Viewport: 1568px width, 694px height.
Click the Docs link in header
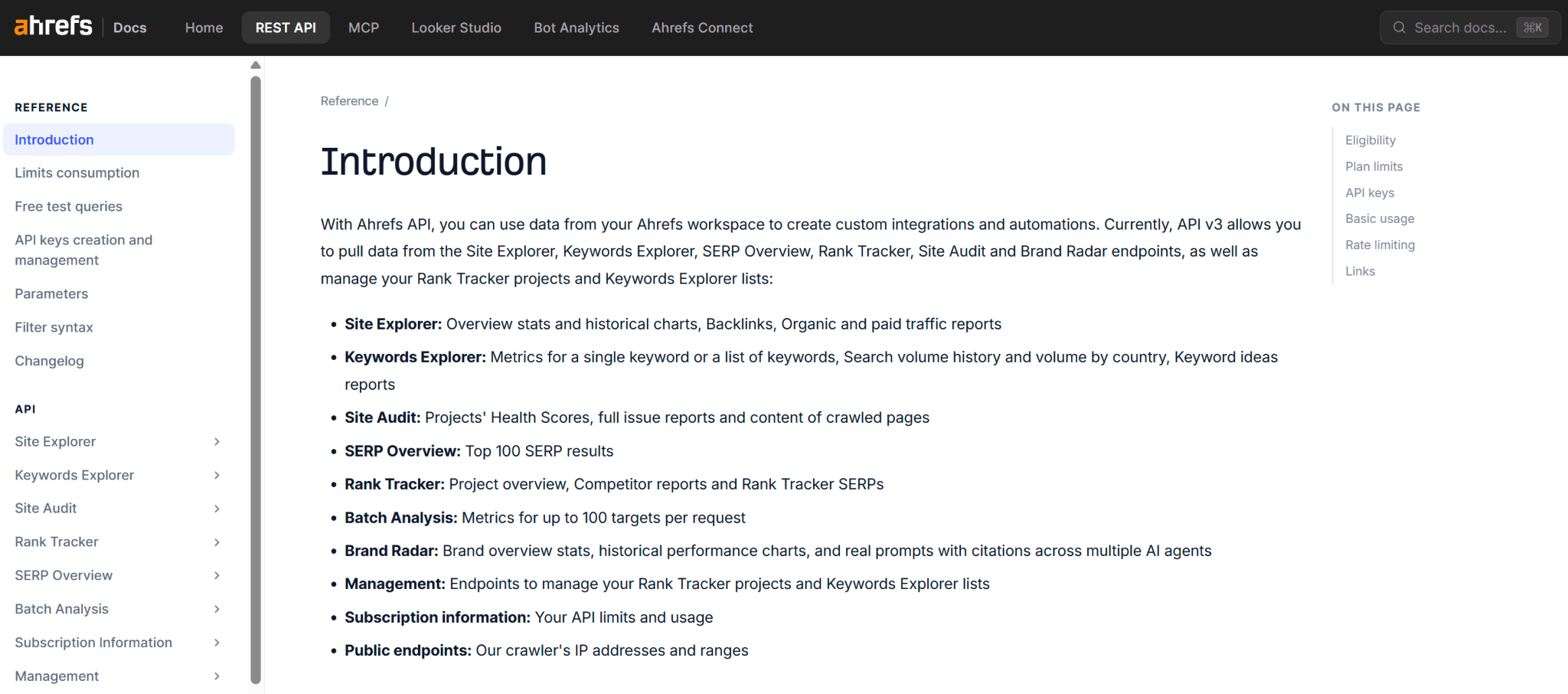(x=129, y=28)
